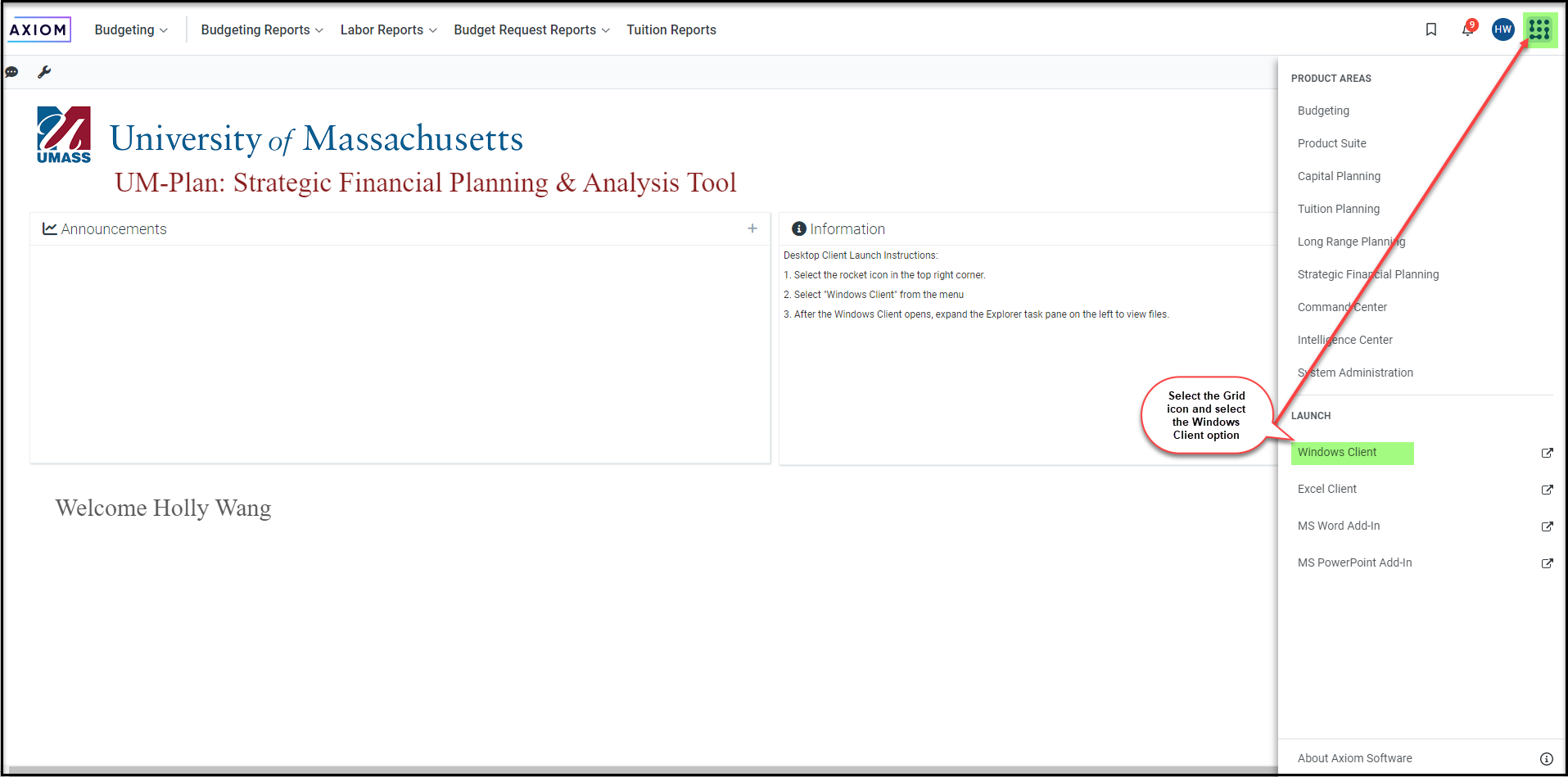Viewport: 1568px width, 777px height.
Task: Click external-link icon beside MS Word Add-In
Action: 1547,526
